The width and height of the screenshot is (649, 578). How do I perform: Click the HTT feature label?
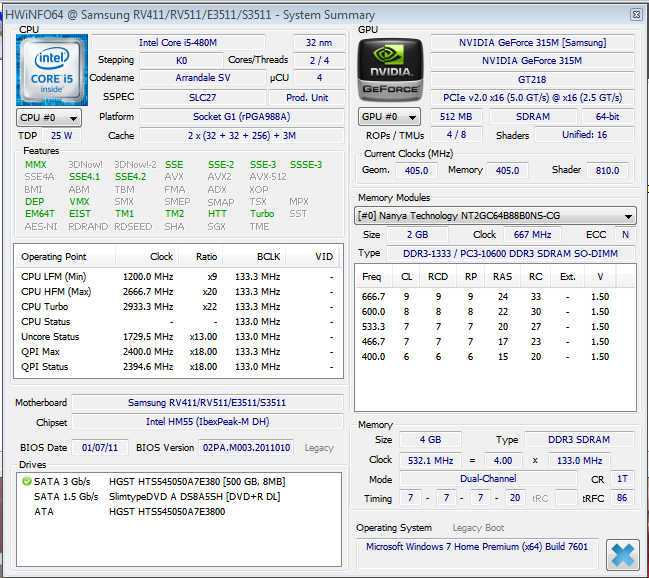click(217, 214)
